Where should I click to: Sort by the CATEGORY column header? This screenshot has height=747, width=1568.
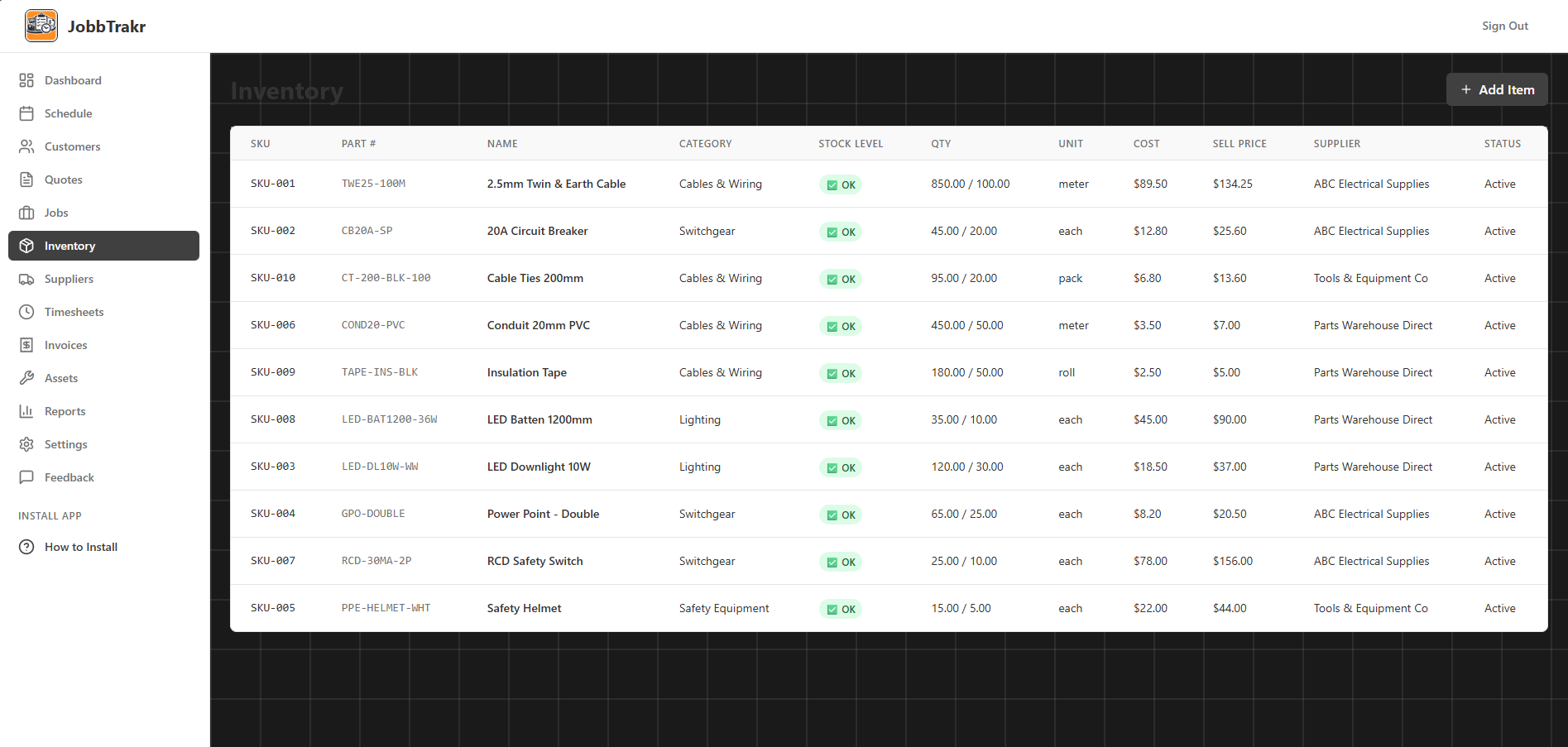pyautogui.click(x=705, y=143)
